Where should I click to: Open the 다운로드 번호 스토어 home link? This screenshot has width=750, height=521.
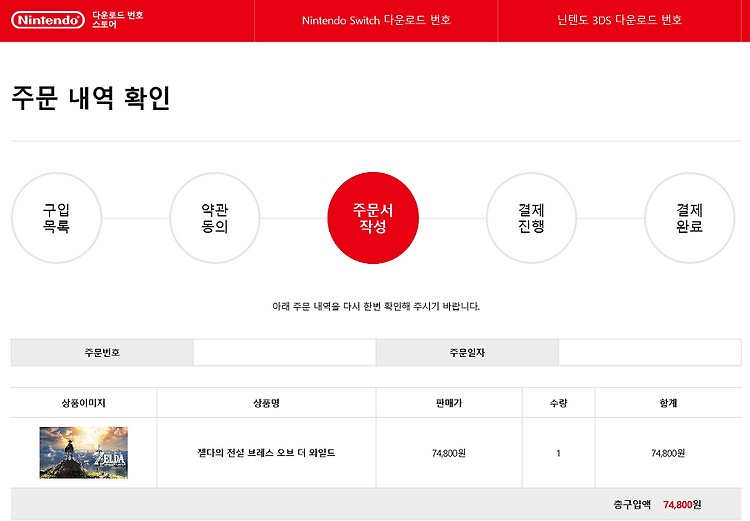pos(118,20)
